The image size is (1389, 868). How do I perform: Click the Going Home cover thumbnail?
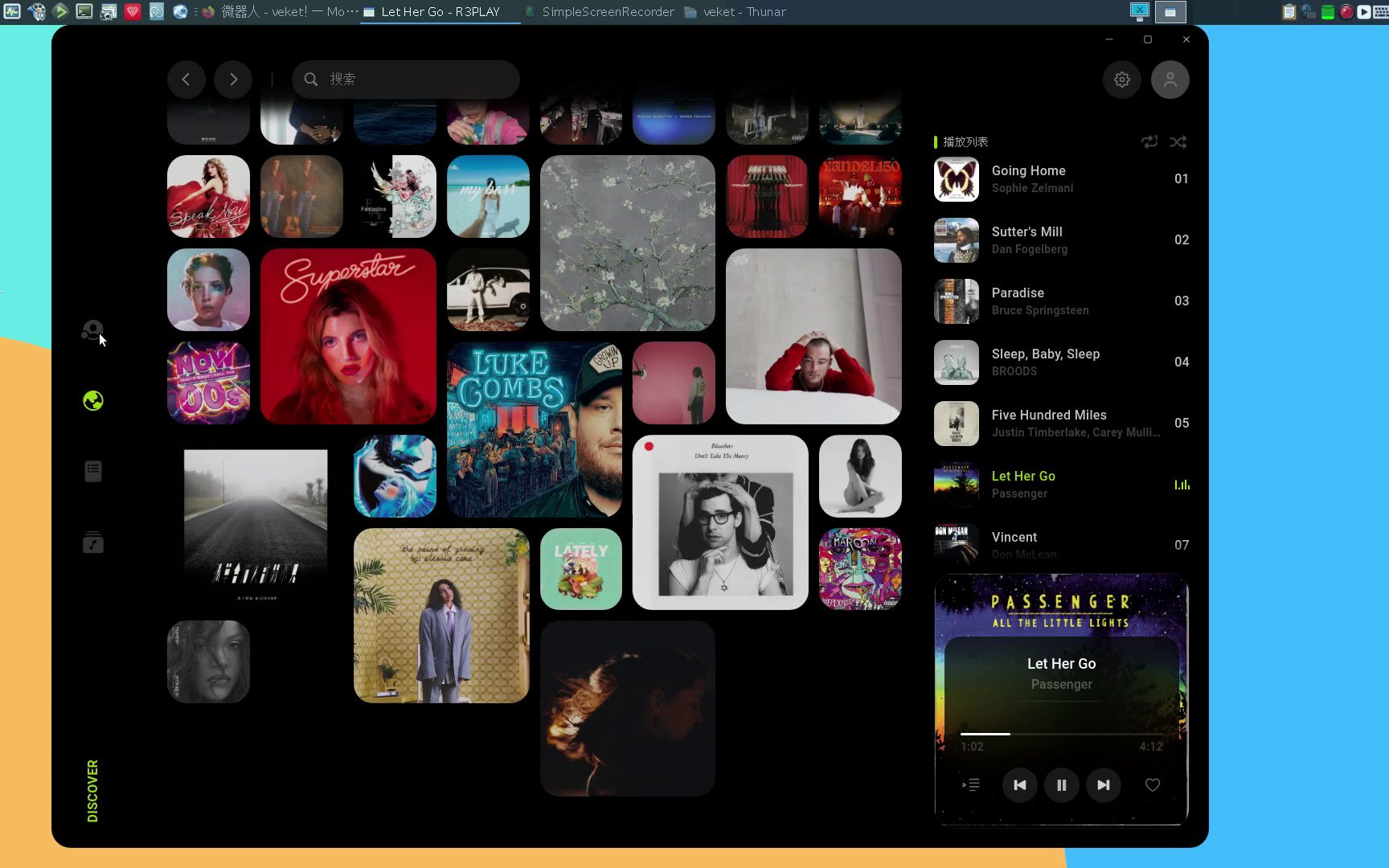(957, 179)
